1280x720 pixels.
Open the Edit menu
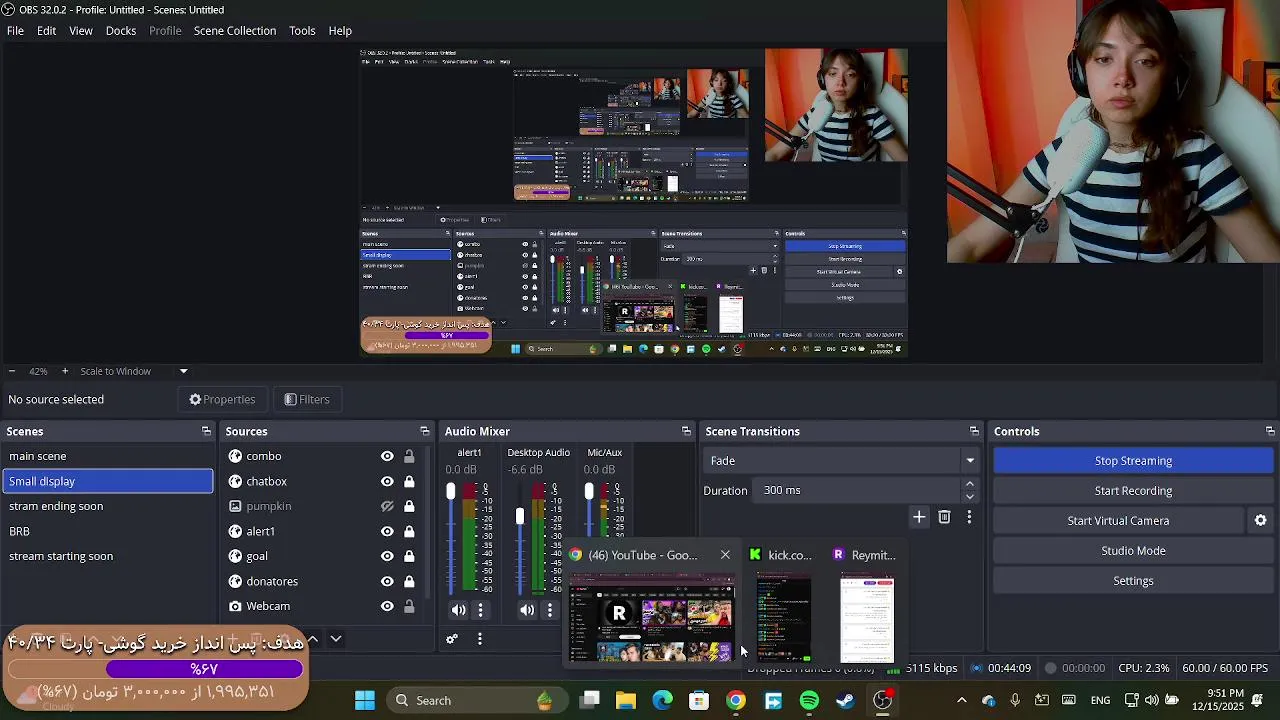(47, 31)
